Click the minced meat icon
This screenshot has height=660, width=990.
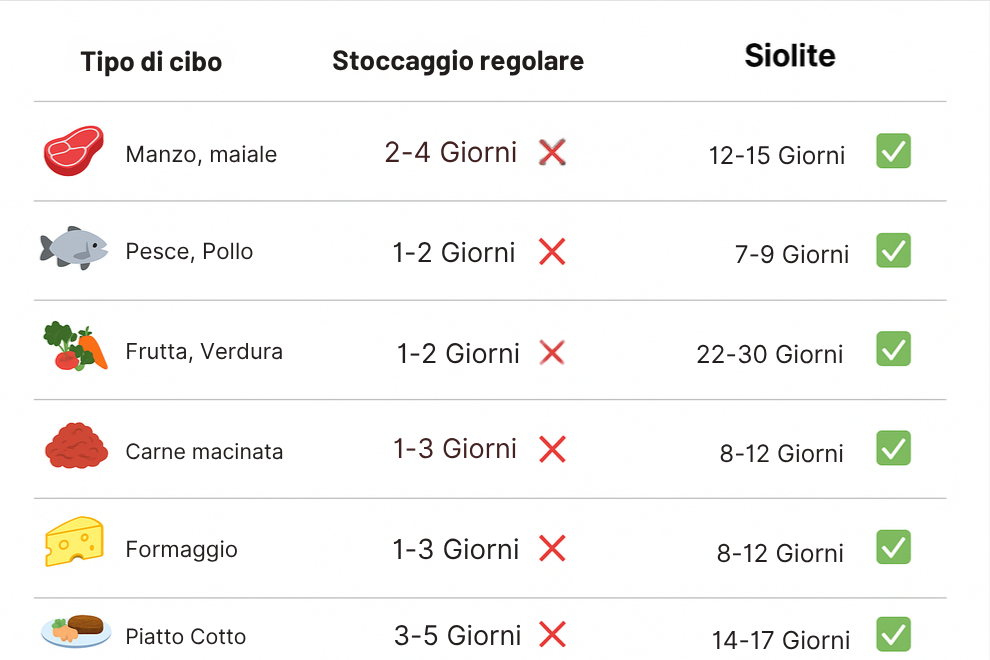[x=76, y=447]
